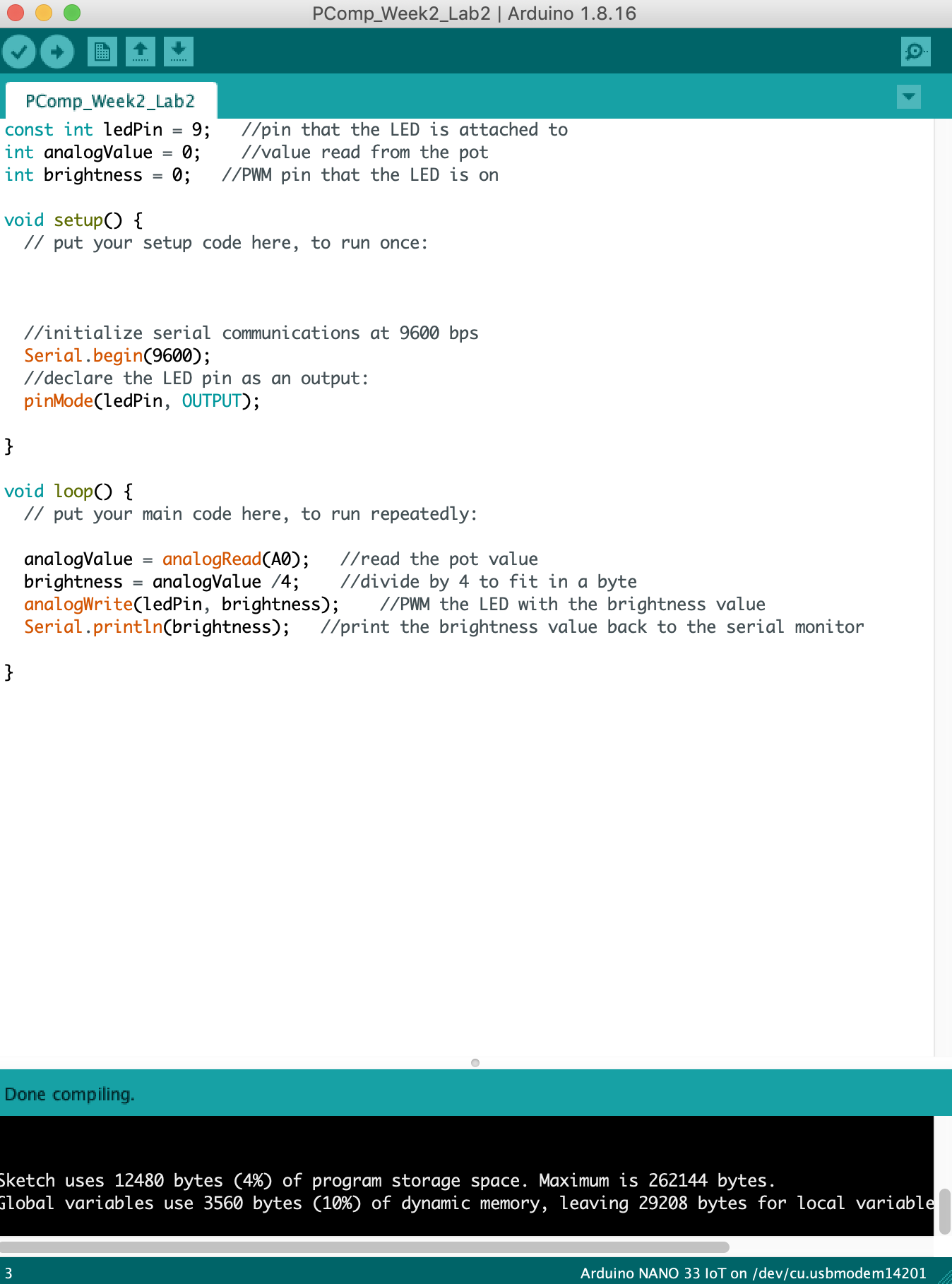This screenshot has height=1284, width=952.
Task: Place cursor on Serial.begin(9600) line
Action: 117,356
